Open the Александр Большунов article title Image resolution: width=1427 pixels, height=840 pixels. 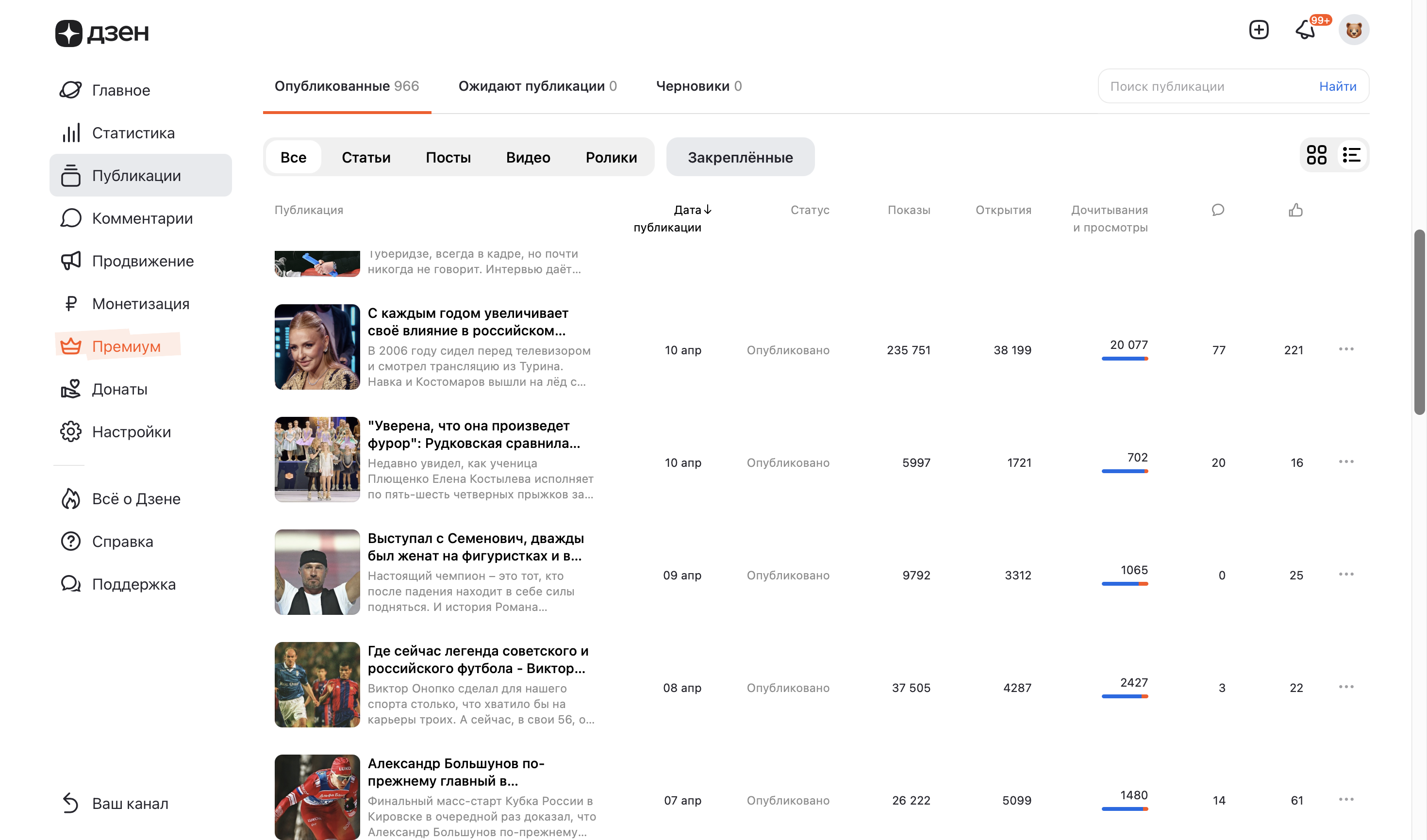pos(456,772)
